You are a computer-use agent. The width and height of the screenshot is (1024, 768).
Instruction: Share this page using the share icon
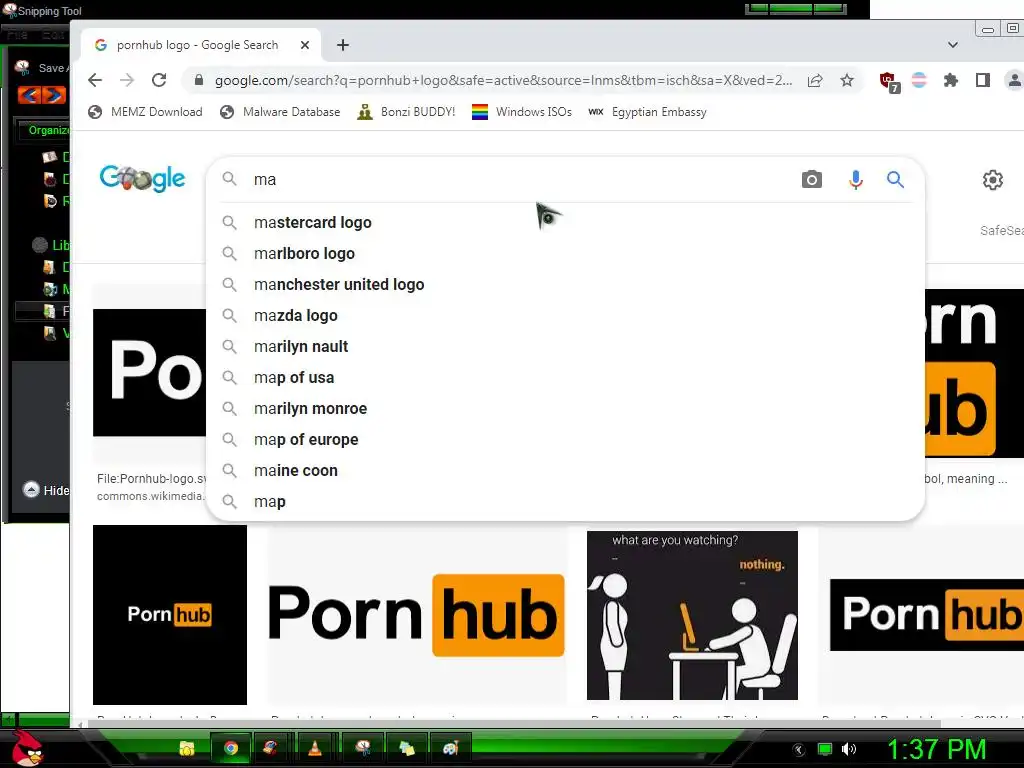tap(815, 80)
